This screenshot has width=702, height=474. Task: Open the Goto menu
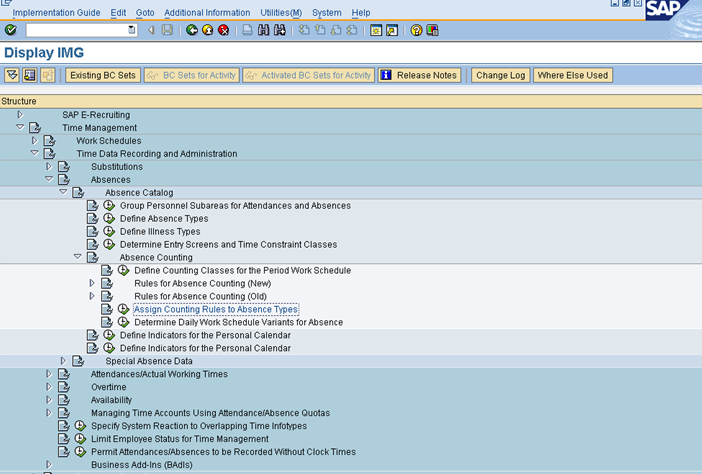click(x=145, y=13)
